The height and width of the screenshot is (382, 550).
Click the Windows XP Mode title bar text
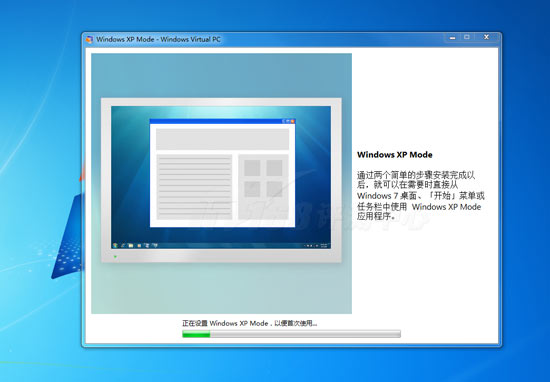point(159,39)
